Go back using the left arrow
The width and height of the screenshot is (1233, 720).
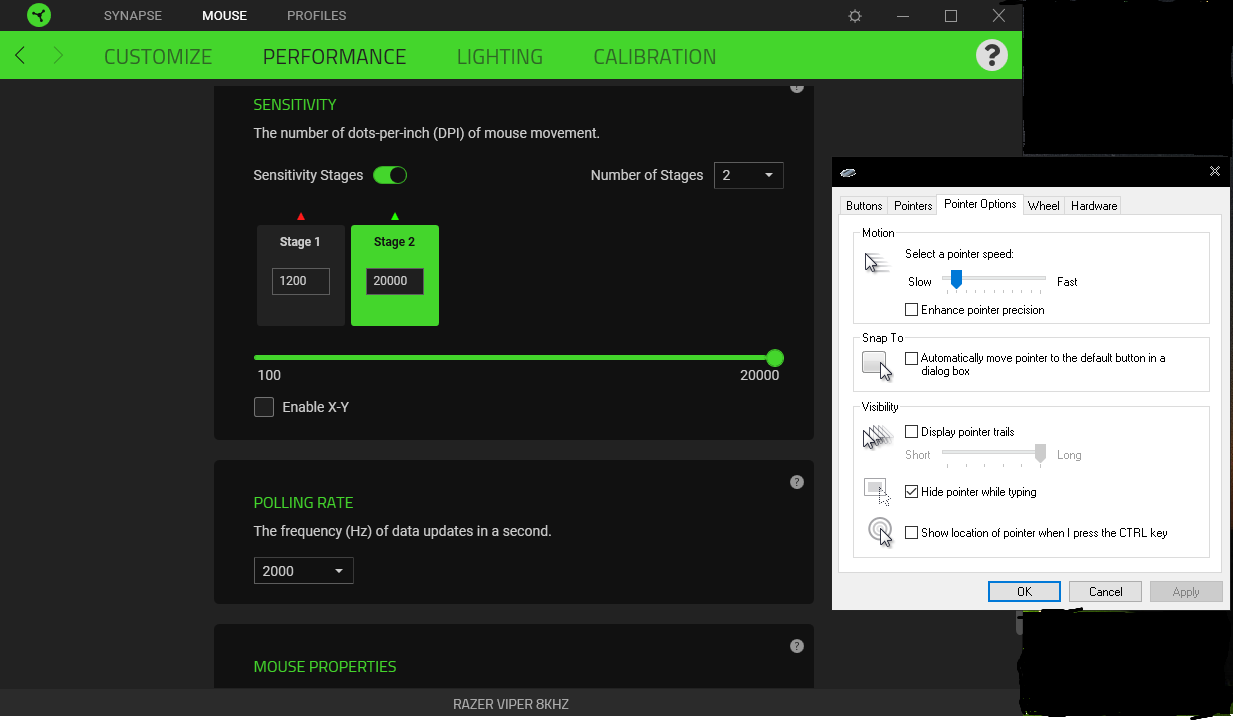pyautogui.click(x=21, y=56)
